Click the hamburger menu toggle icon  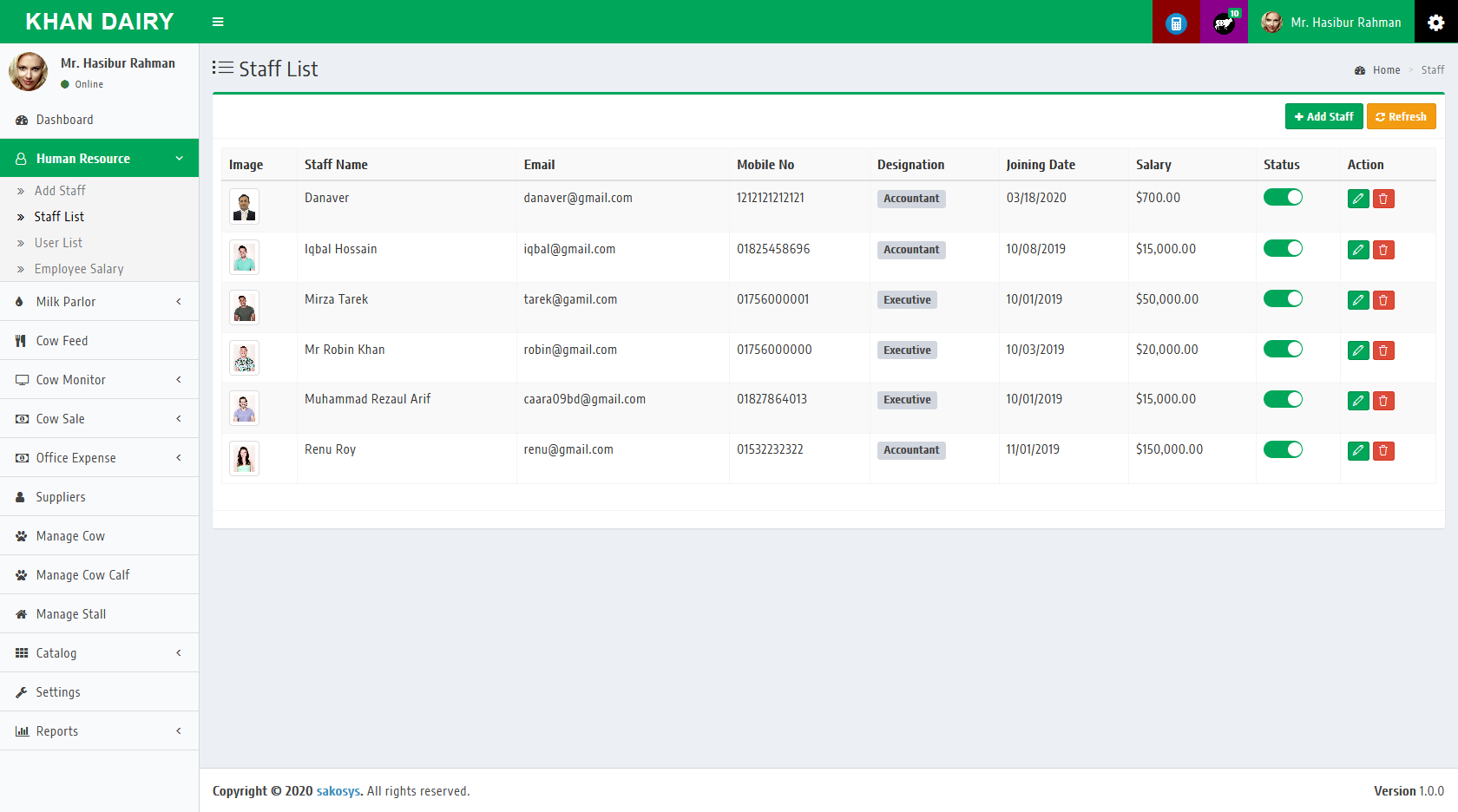coord(218,22)
